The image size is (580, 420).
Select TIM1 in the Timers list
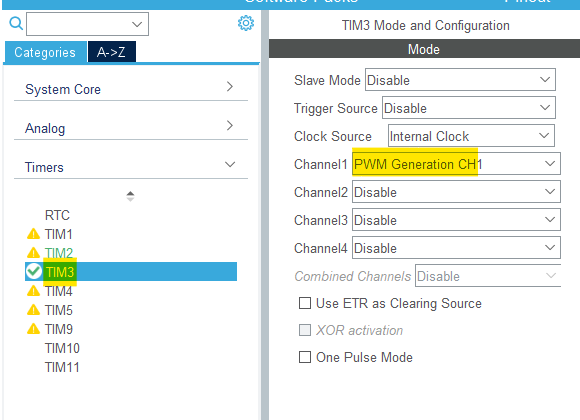click(x=58, y=234)
